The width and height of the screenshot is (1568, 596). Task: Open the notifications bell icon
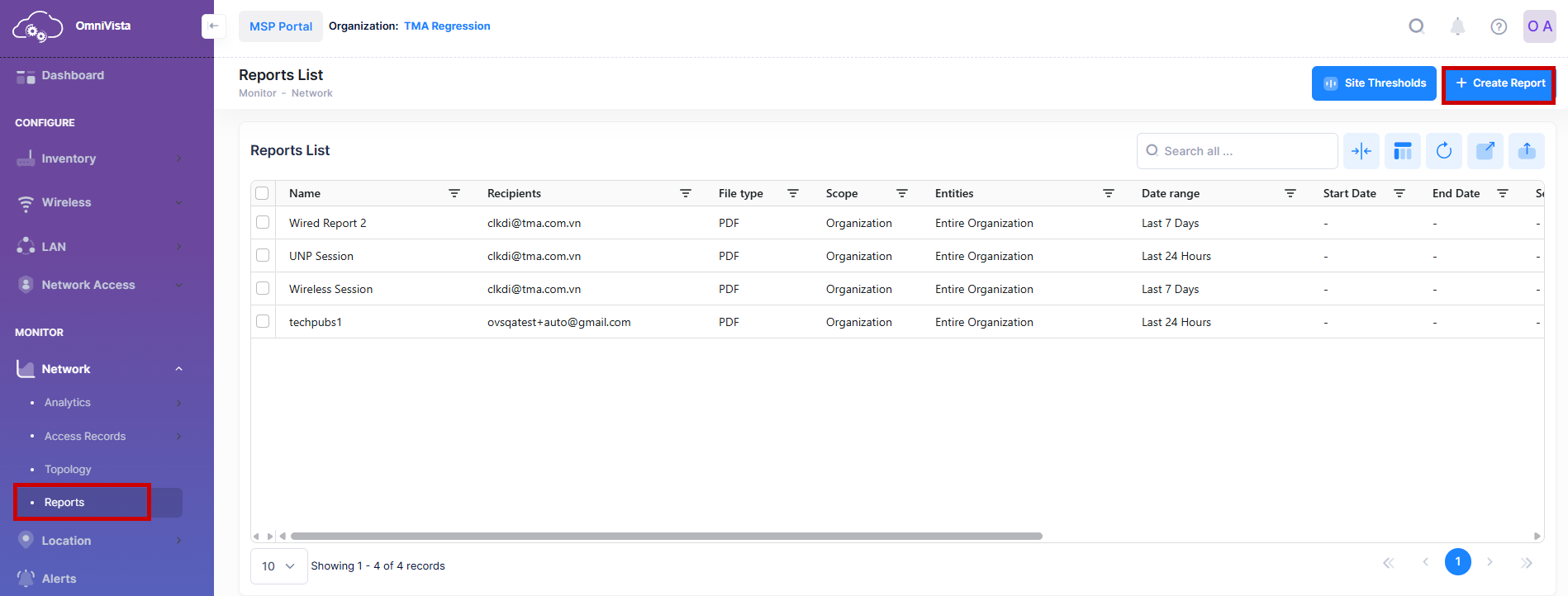click(x=1457, y=26)
